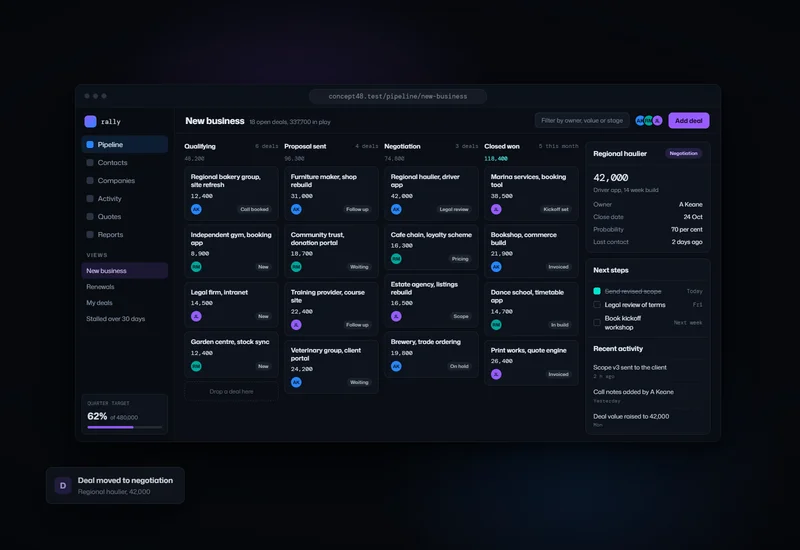Open Quotes via its sidebar icon
The height and width of the screenshot is (550, 800).
point(90,216)
